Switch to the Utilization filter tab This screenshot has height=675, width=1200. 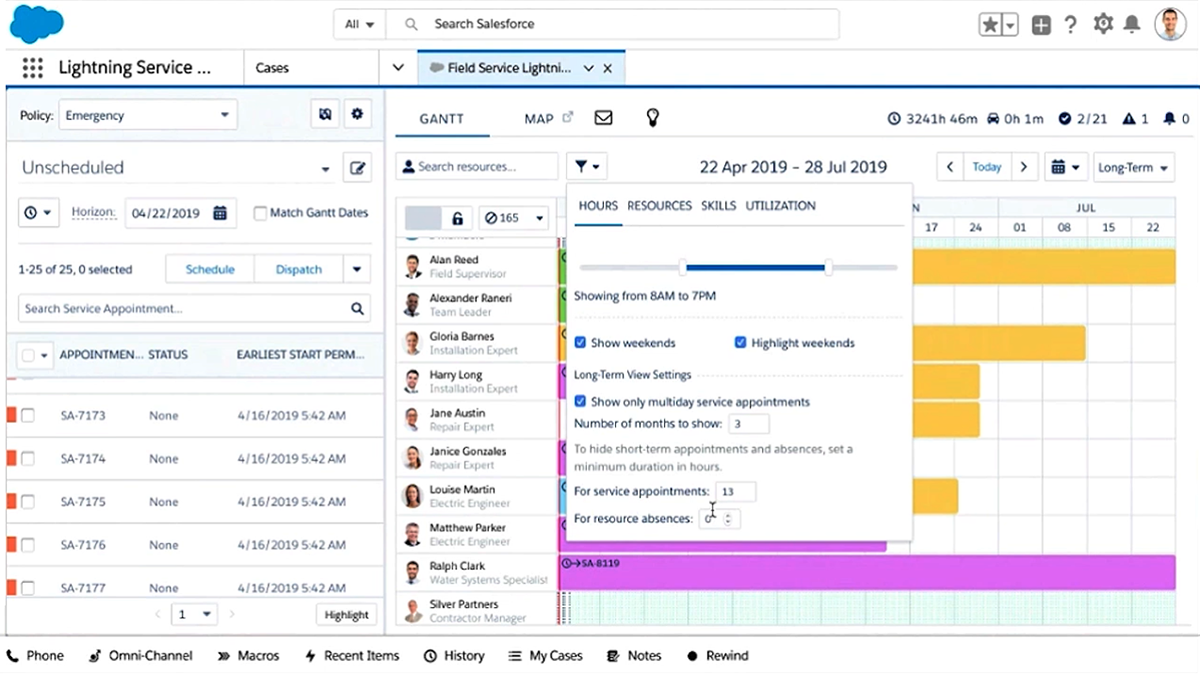[780, 206]
